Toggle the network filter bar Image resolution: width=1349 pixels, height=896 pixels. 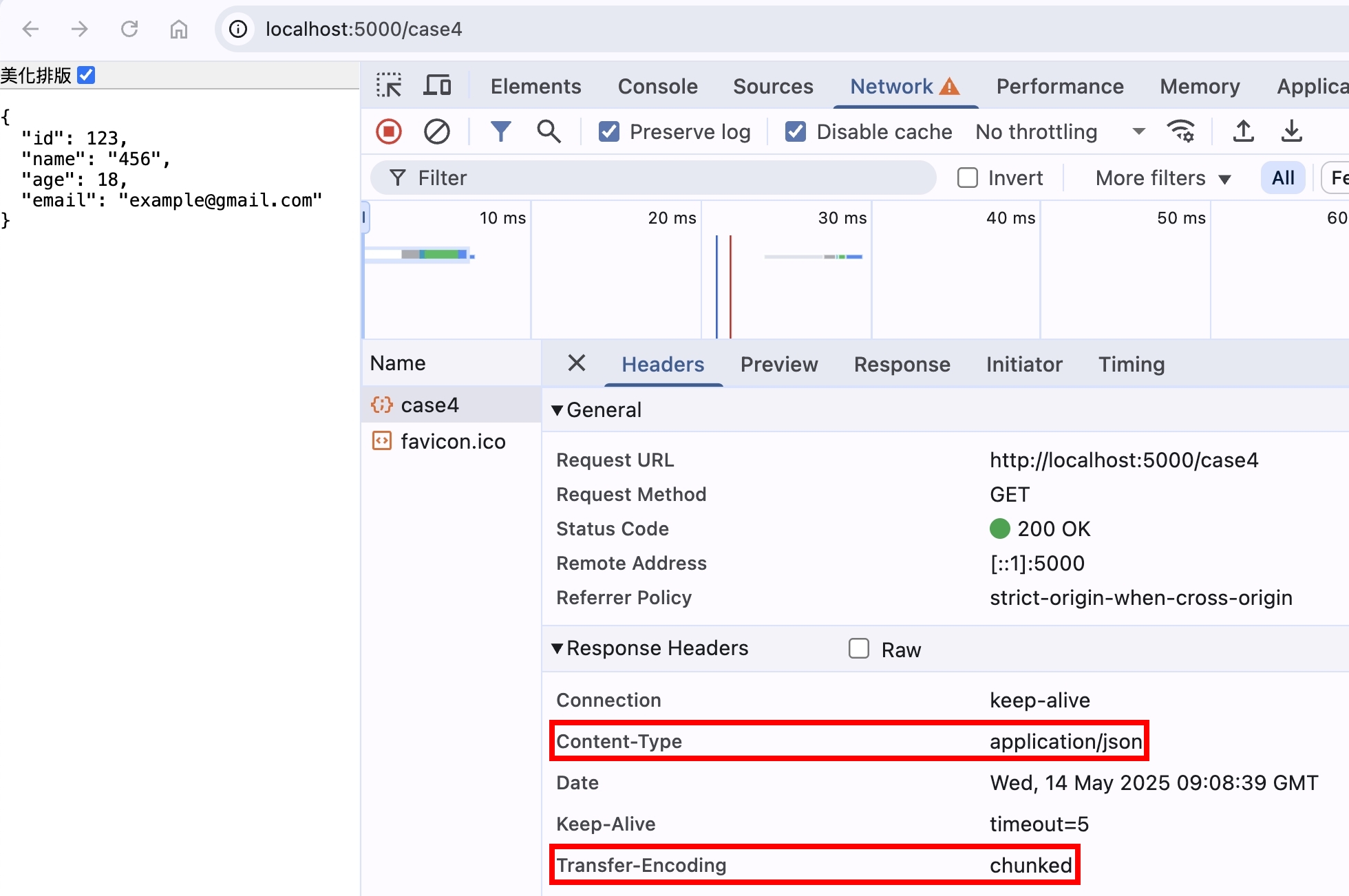(501, 131)
